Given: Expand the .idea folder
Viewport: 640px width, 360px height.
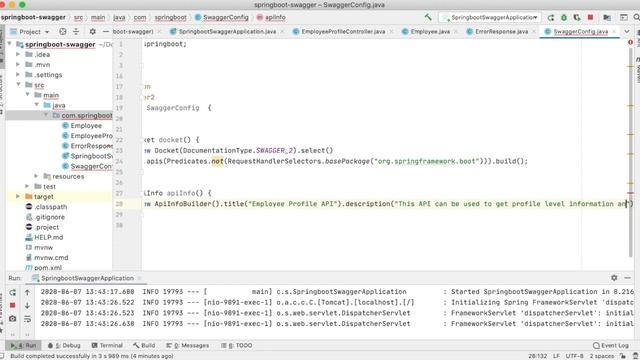Looking at the screenshot, I should point(18,54).
